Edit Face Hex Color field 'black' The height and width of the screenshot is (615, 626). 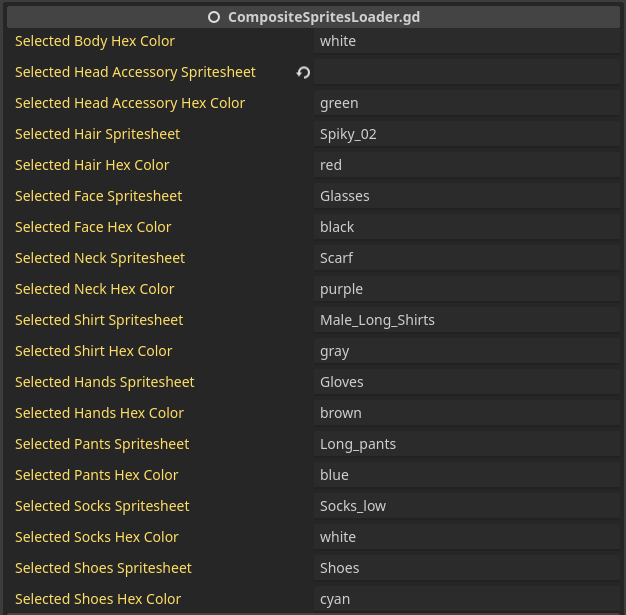pos(467,227)
